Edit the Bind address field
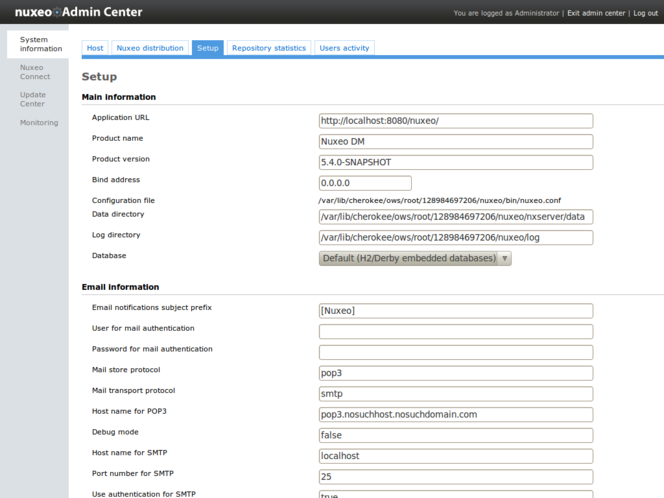The width and height of the screenshot is (664, 498). click(365, 183)
